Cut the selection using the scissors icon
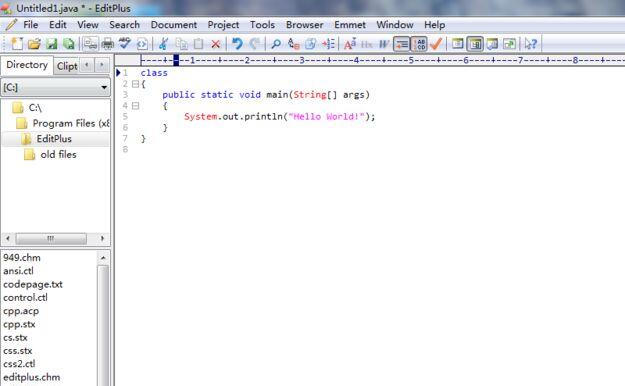This screenshot has height=386, width=625. pos(163,43)
